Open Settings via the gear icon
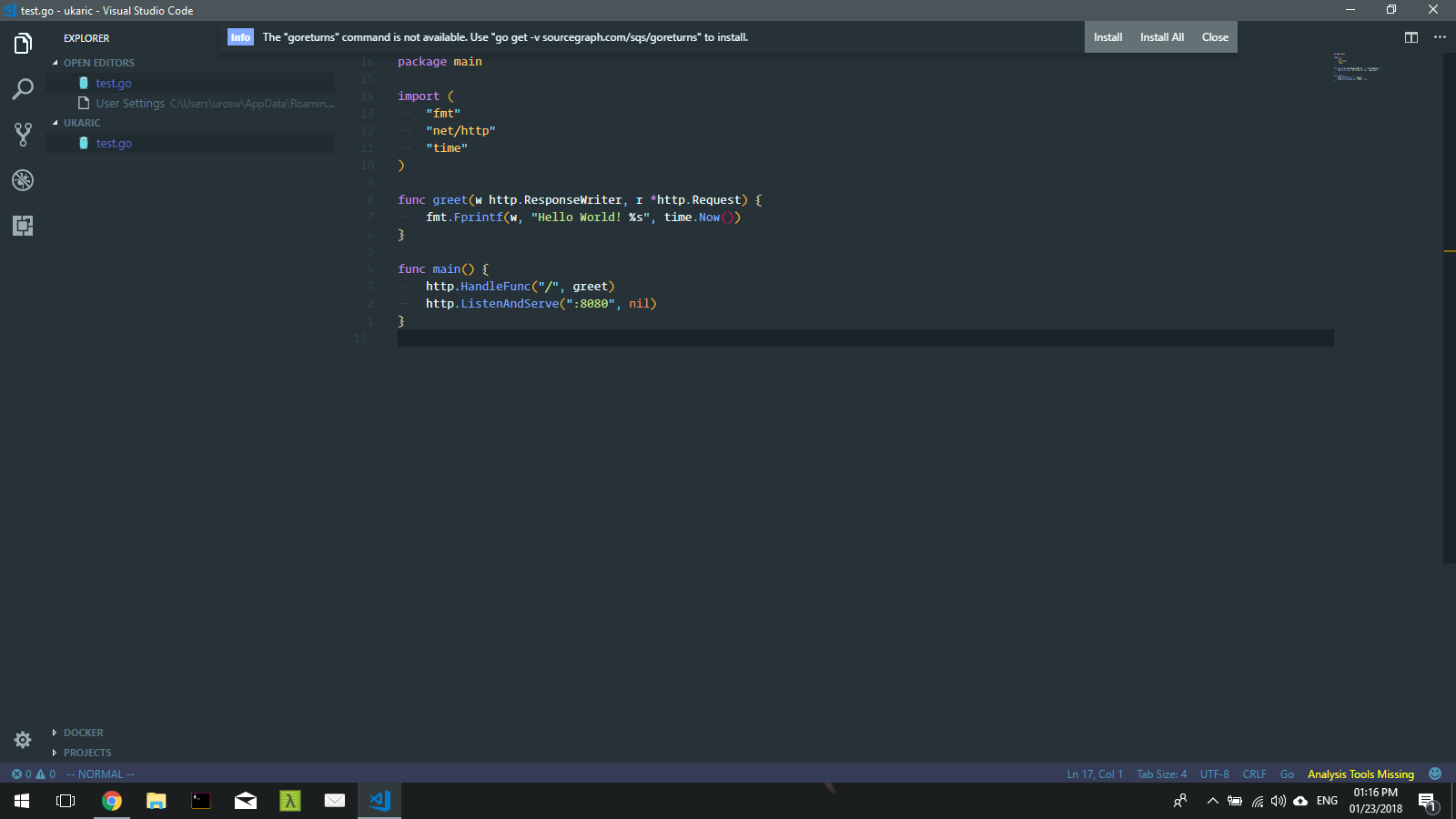1456x819 pixels. (x=22, y=740)
